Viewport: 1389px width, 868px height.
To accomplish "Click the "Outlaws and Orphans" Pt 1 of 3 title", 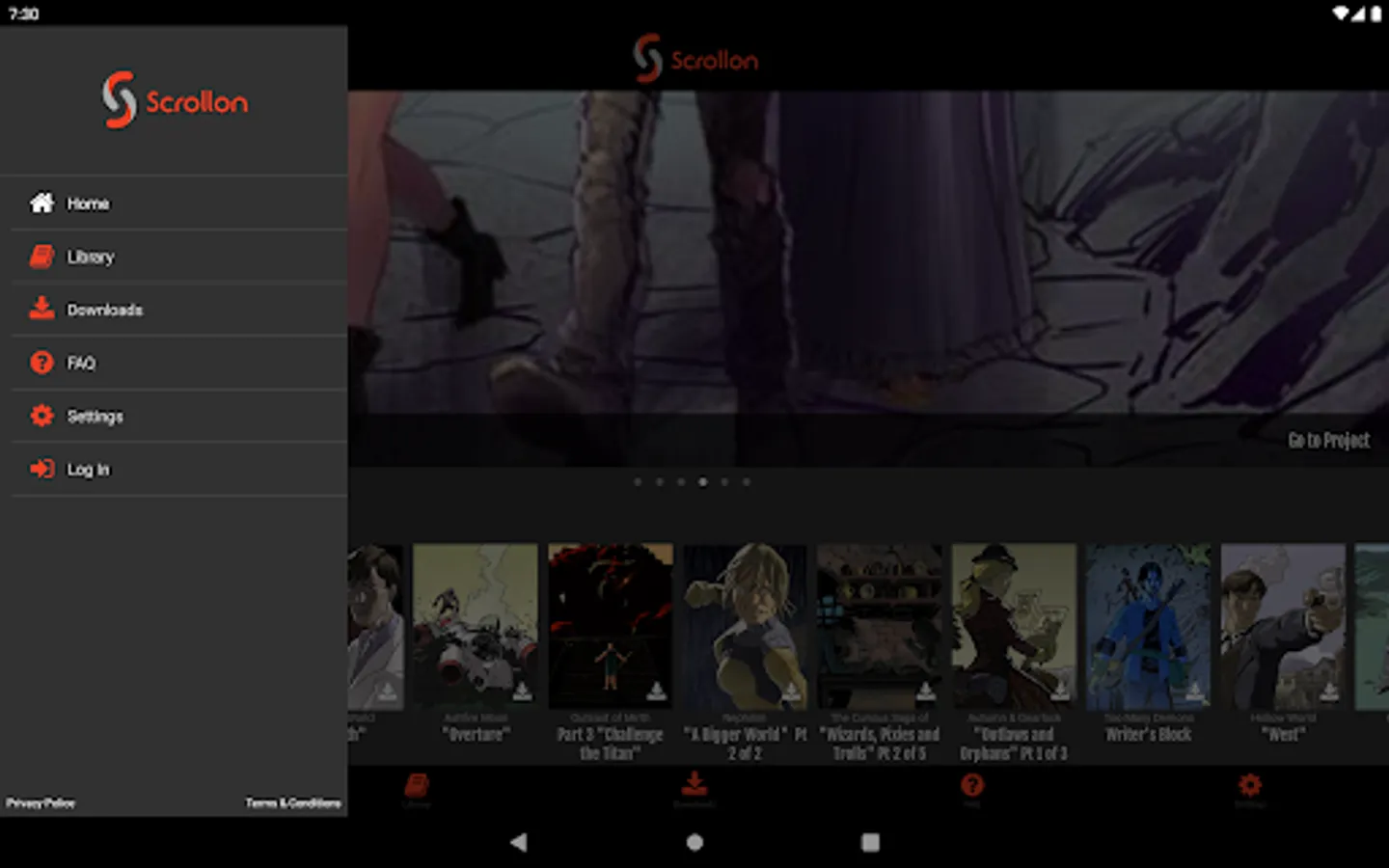I will click(1014, 744).
